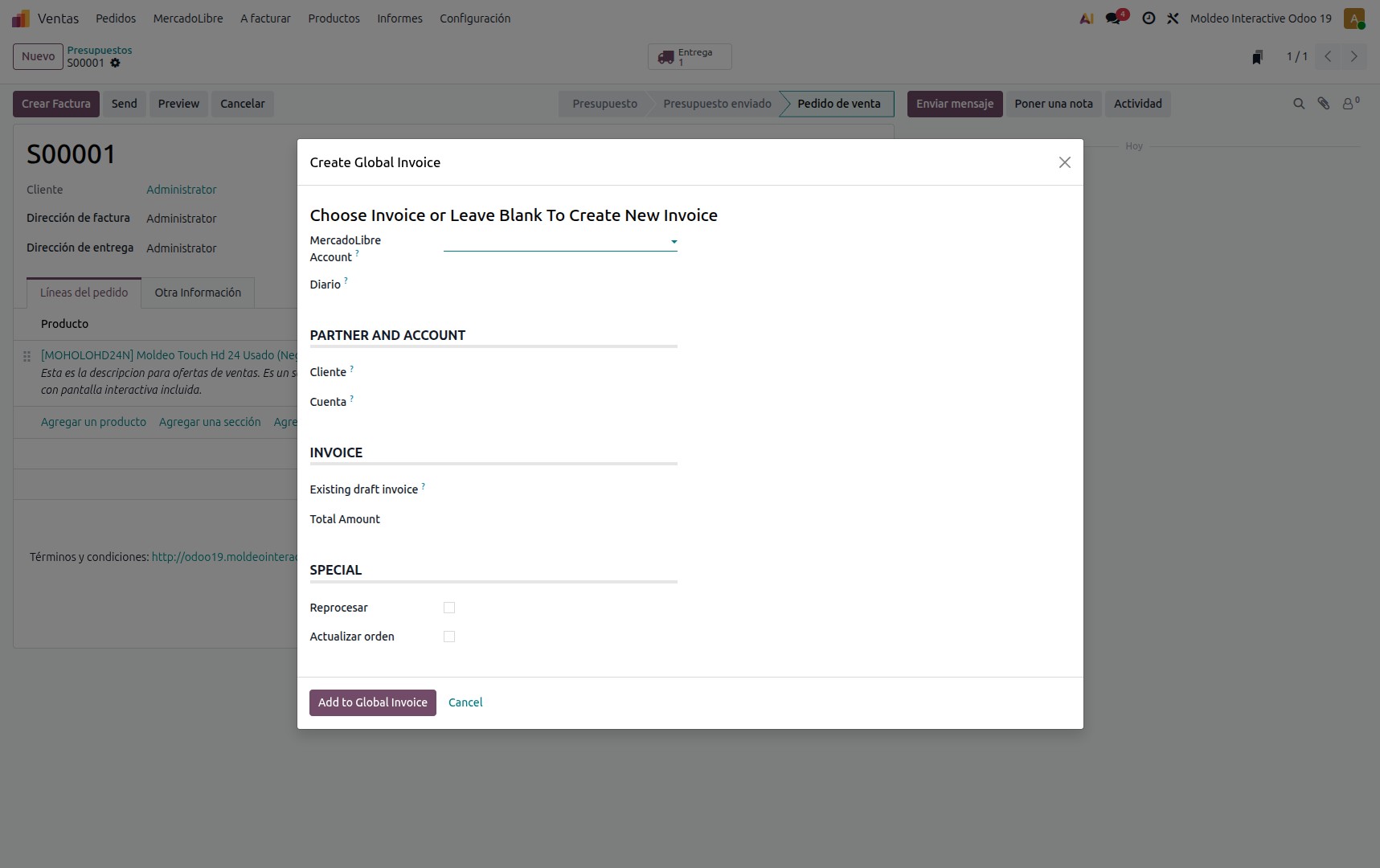Expand the MercadoLibre Account dropdown
1380x868 pixels.
(560, 241)
